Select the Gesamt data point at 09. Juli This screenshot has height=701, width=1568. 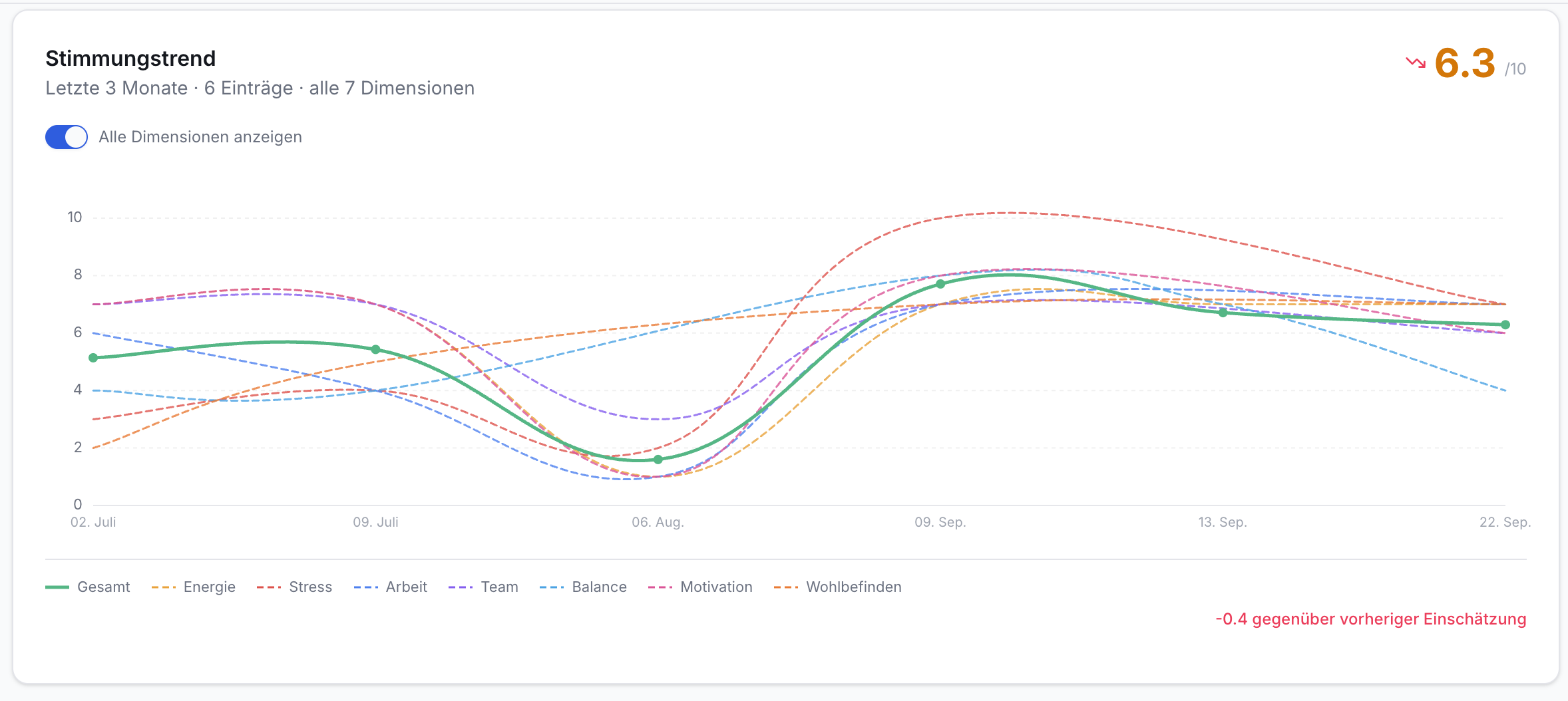tap(376, 350)
